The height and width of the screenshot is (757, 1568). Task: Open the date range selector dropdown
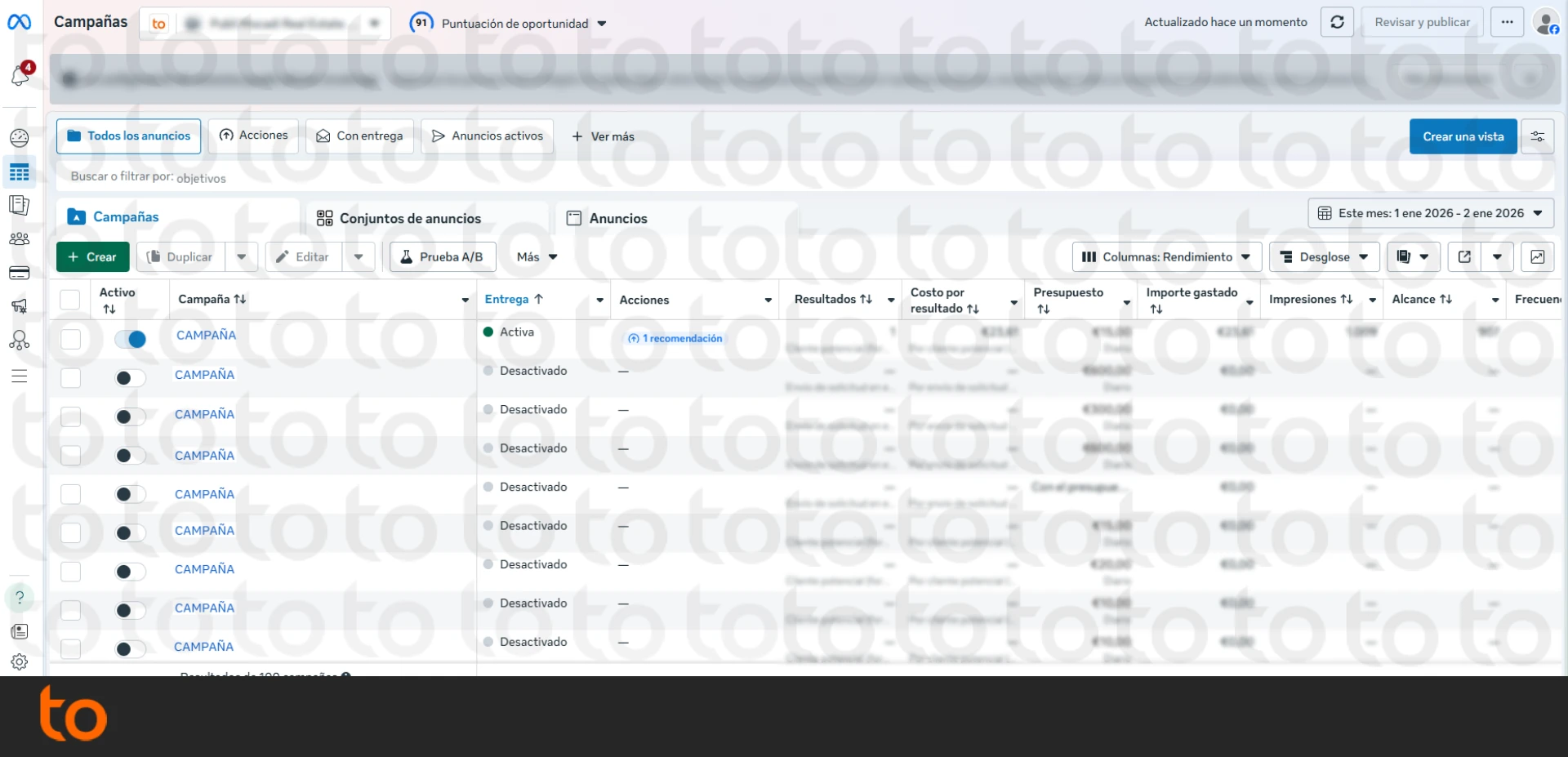coord(1430,213)
